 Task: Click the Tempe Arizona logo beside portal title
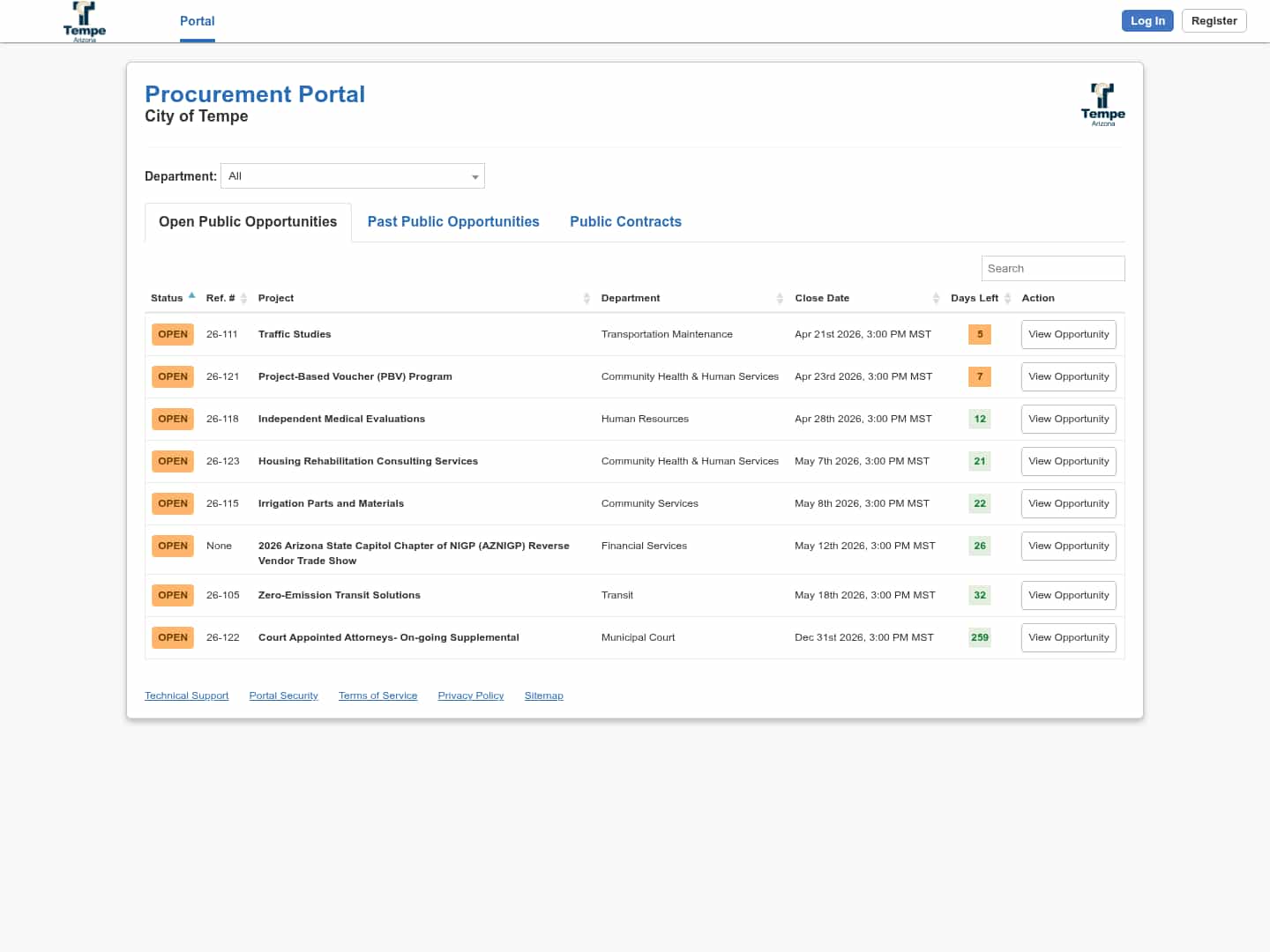click(1102, 105)
